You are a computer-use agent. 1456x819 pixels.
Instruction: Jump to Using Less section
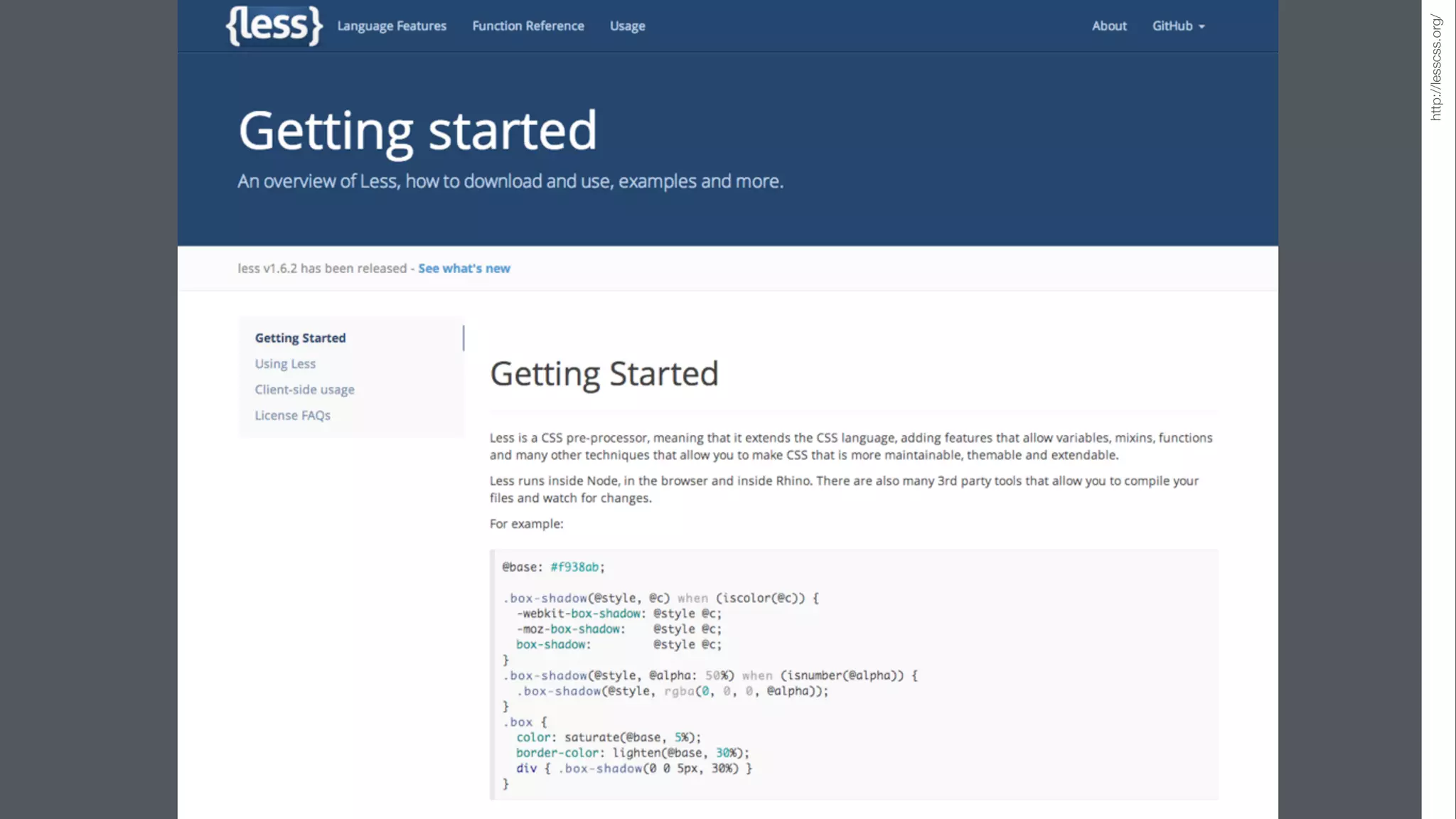point(285,364)
